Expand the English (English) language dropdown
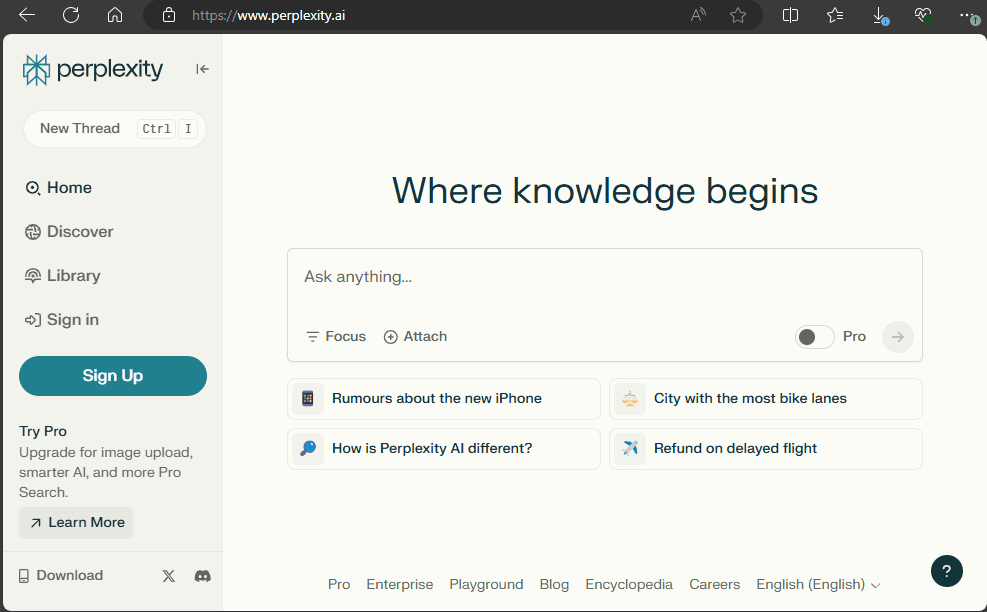 [818, 584]
